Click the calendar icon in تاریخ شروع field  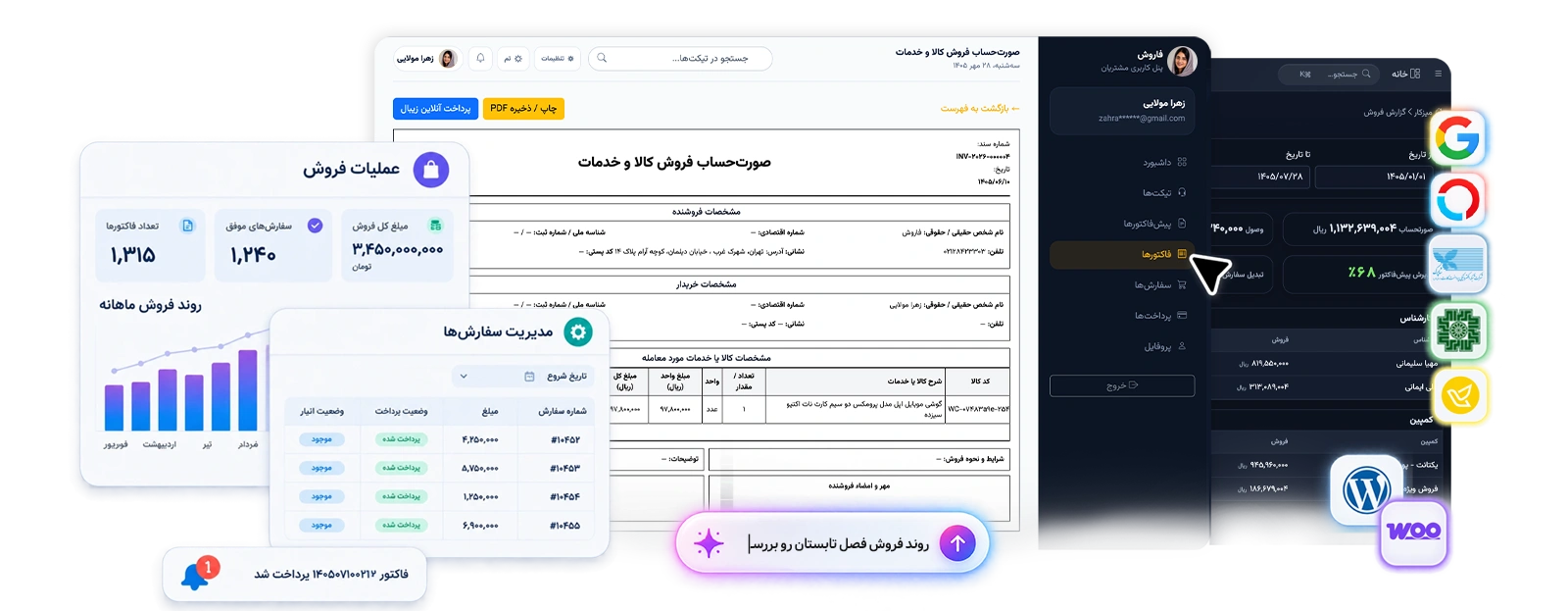529,377
